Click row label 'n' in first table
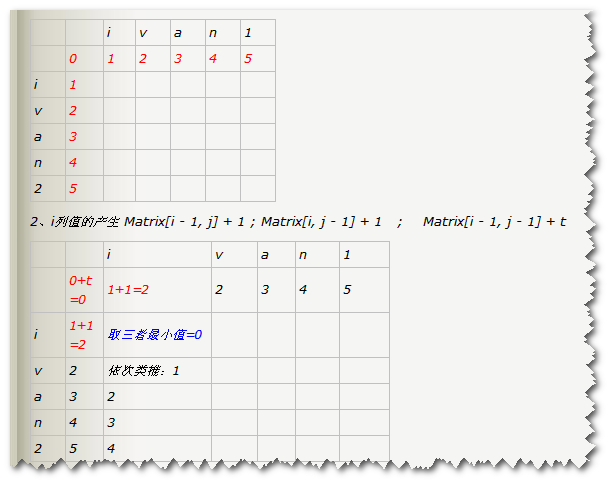Viewport: 613px width, 486px height. click(38, 163)
